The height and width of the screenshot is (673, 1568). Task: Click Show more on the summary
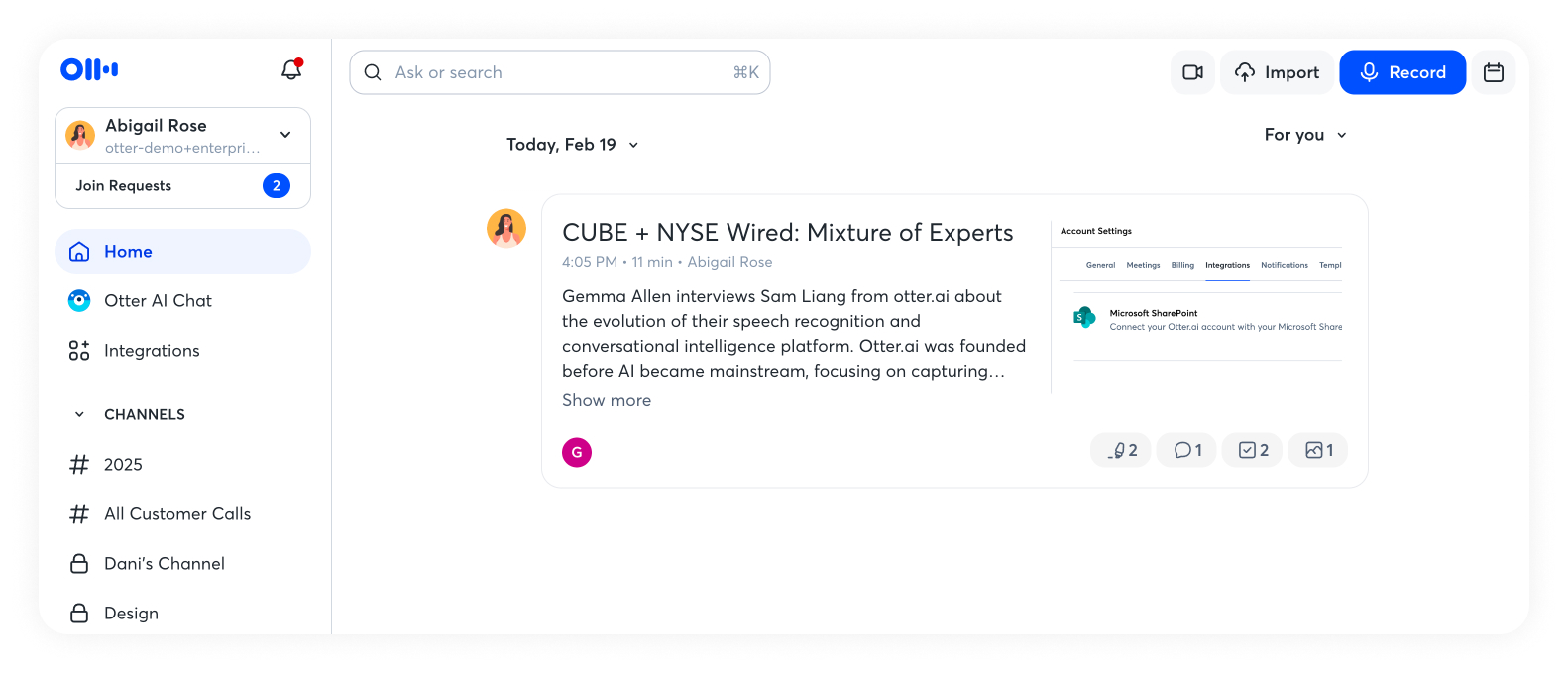pyautogui.click(x=607, y=400)
